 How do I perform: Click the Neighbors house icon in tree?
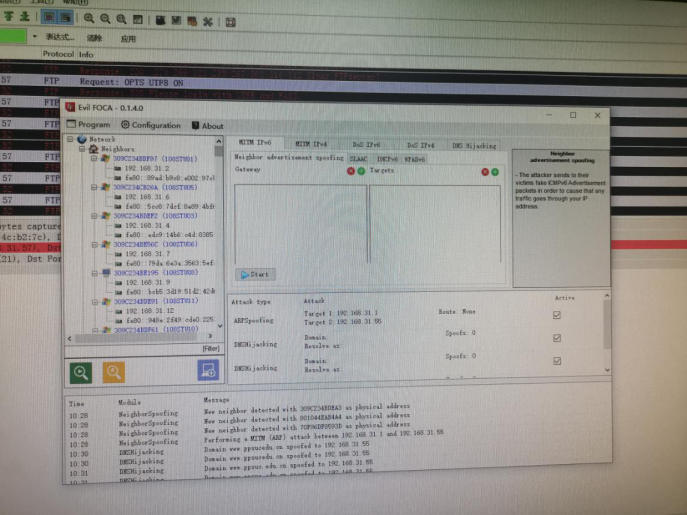(x=93, y=149)
